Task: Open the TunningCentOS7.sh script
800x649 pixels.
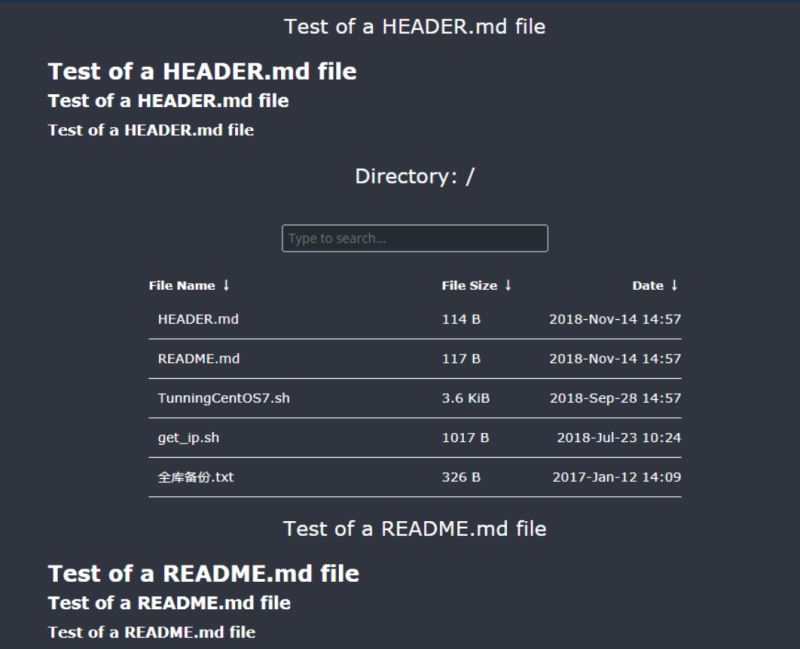Action: 224,398
